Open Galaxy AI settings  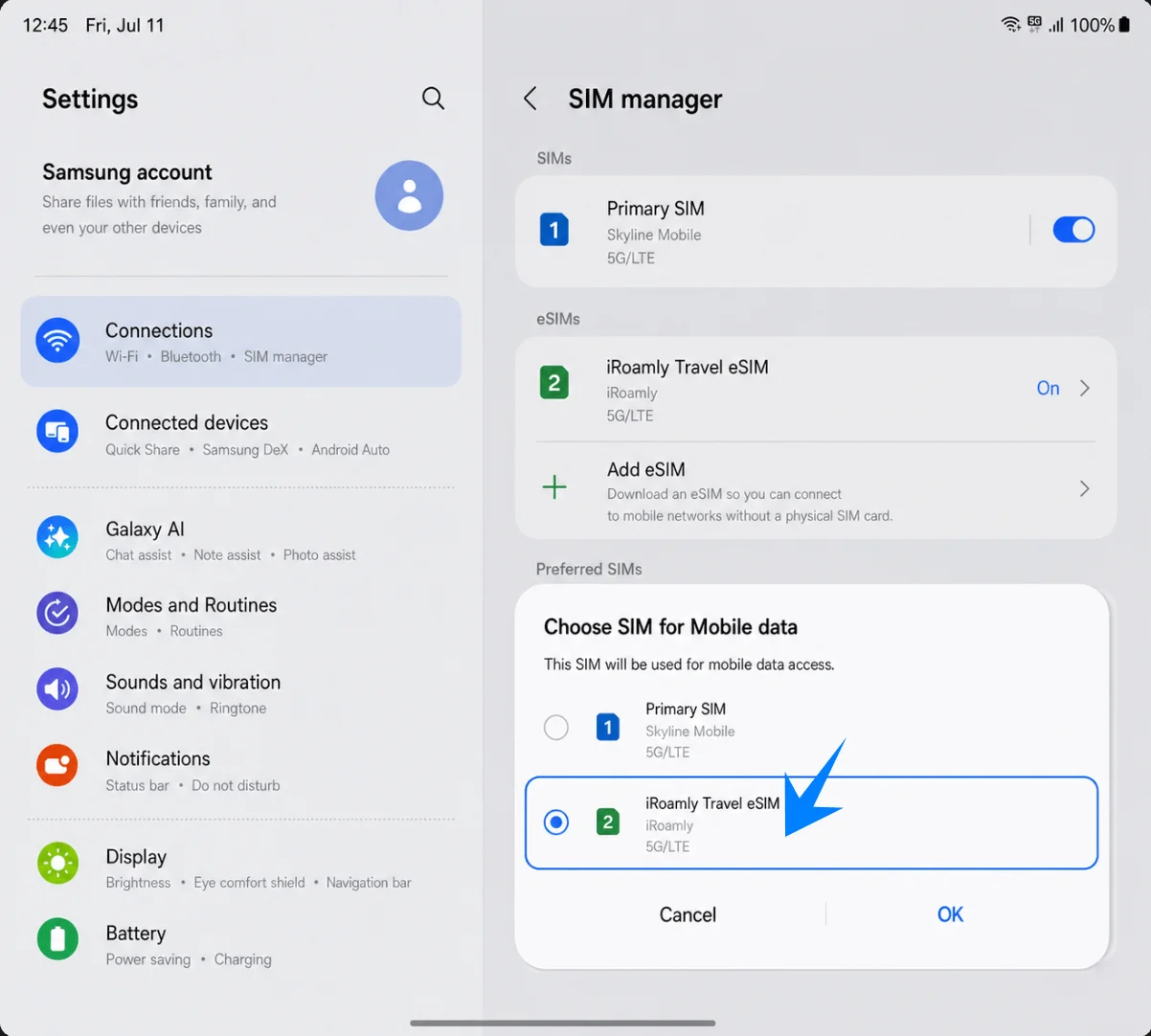[x=240, y=540]
